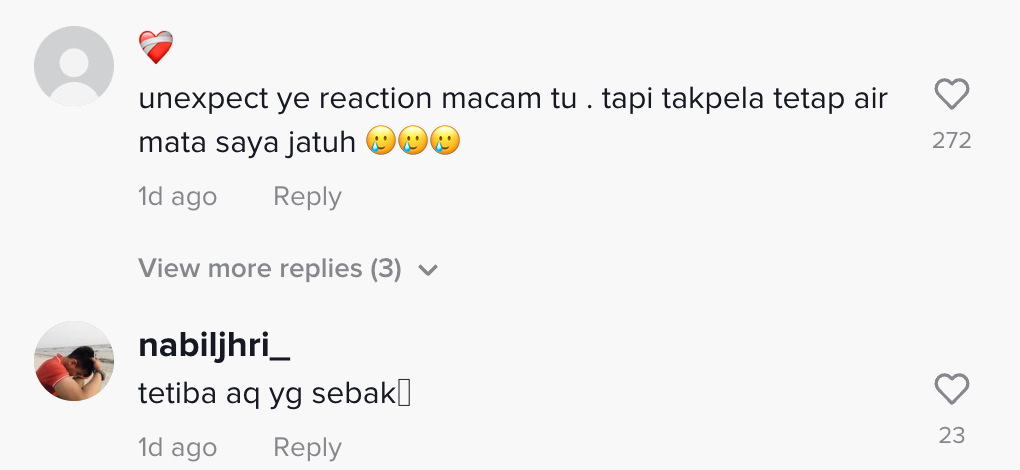The height and width of the screenshot is (470, 1020).
Task: Click the 23 like count
Action: point(951,435)
